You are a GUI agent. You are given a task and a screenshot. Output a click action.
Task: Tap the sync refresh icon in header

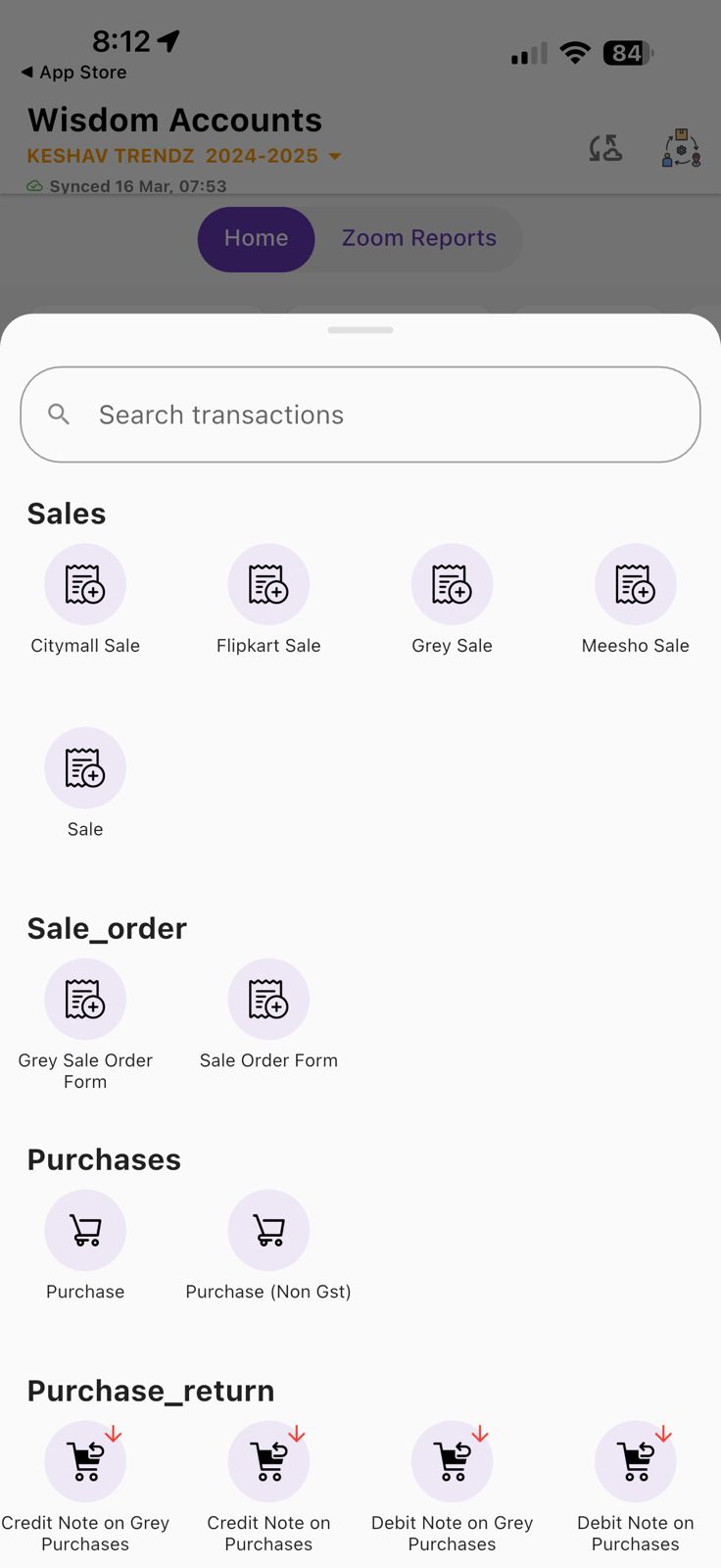605,149
